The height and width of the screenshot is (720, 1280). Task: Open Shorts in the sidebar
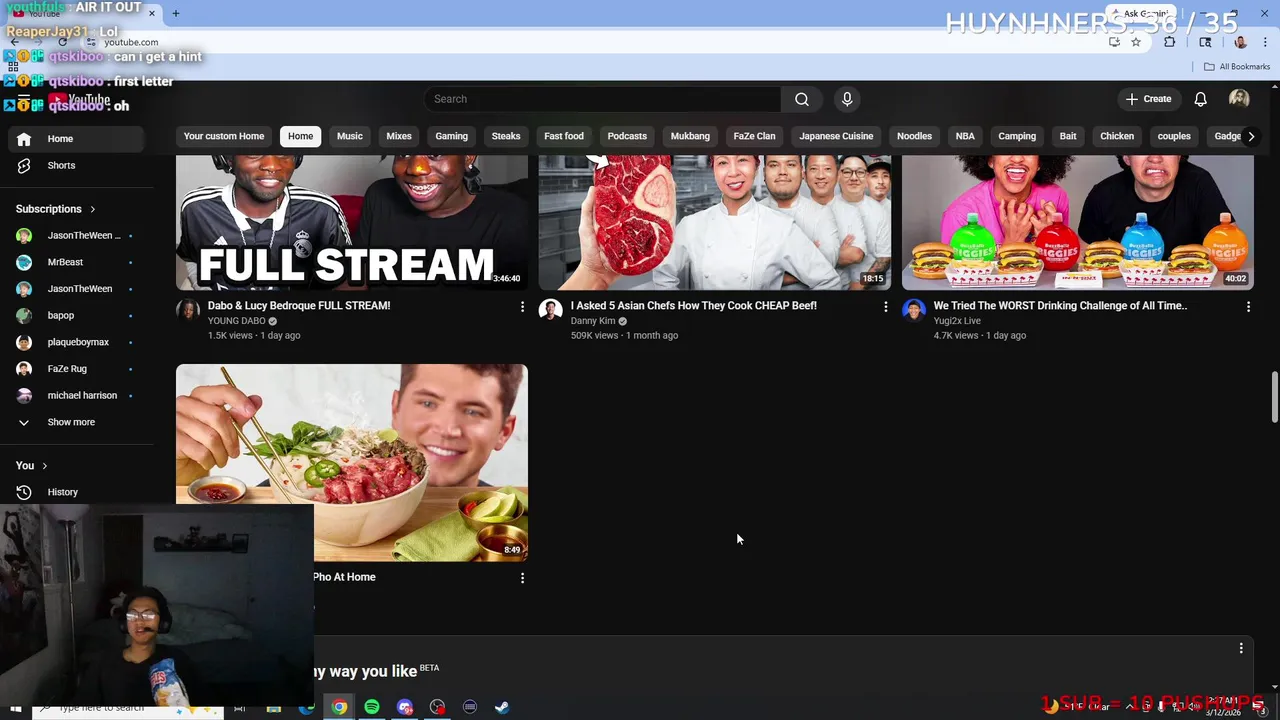coord(76,165)
